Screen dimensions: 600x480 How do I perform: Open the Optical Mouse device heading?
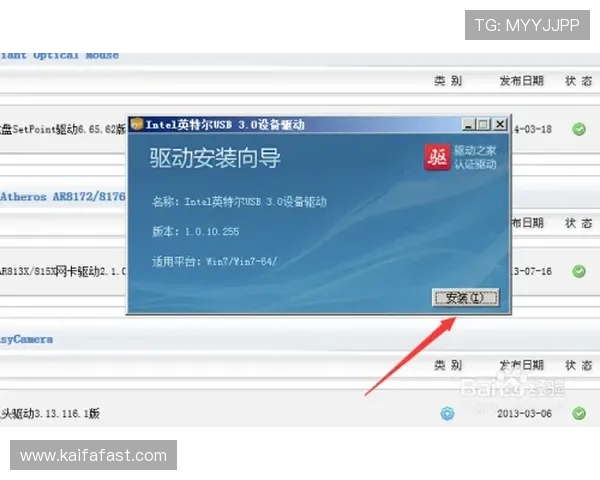(59, 56)
